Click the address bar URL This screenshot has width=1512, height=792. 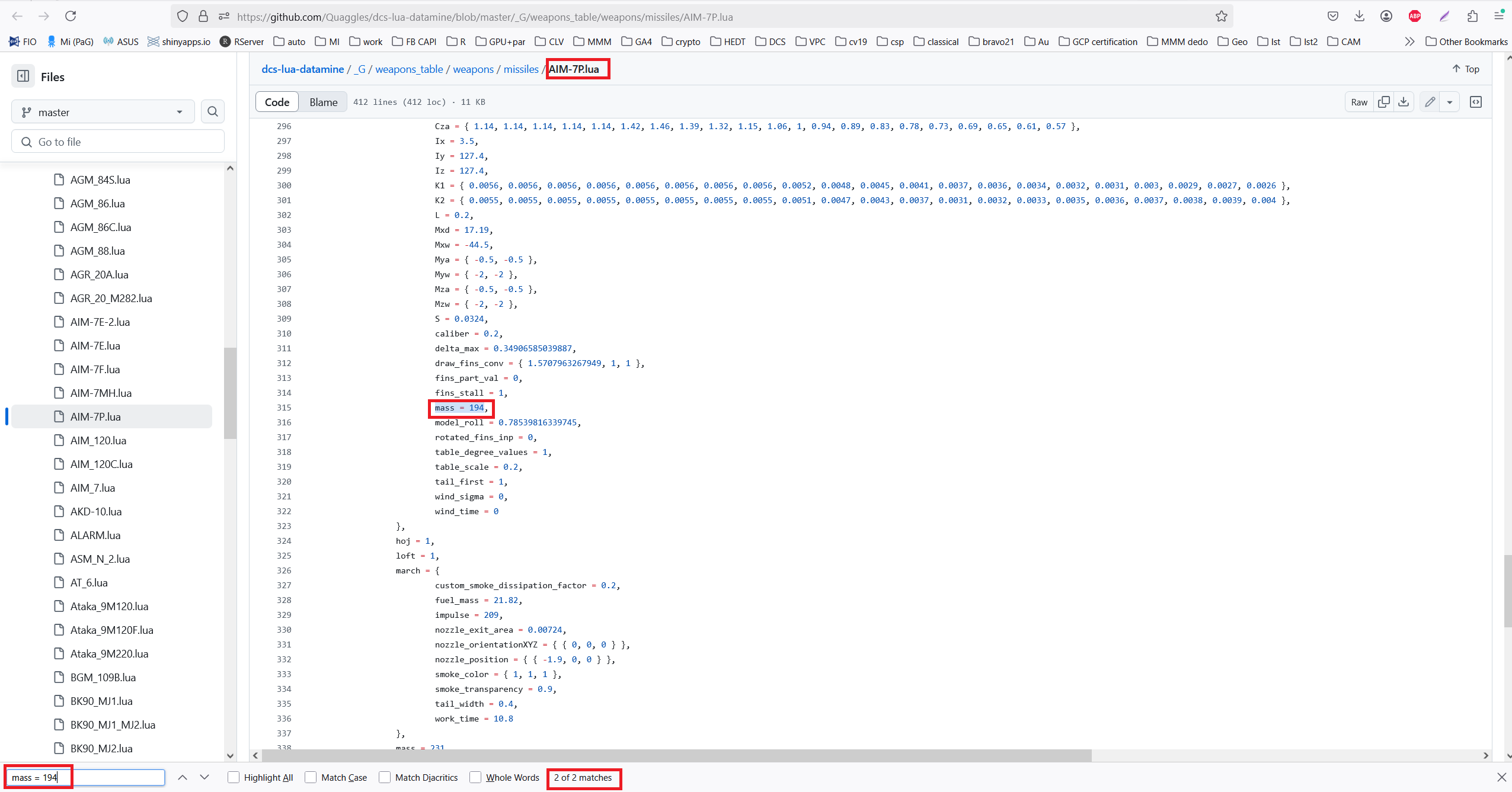point(485,17)
